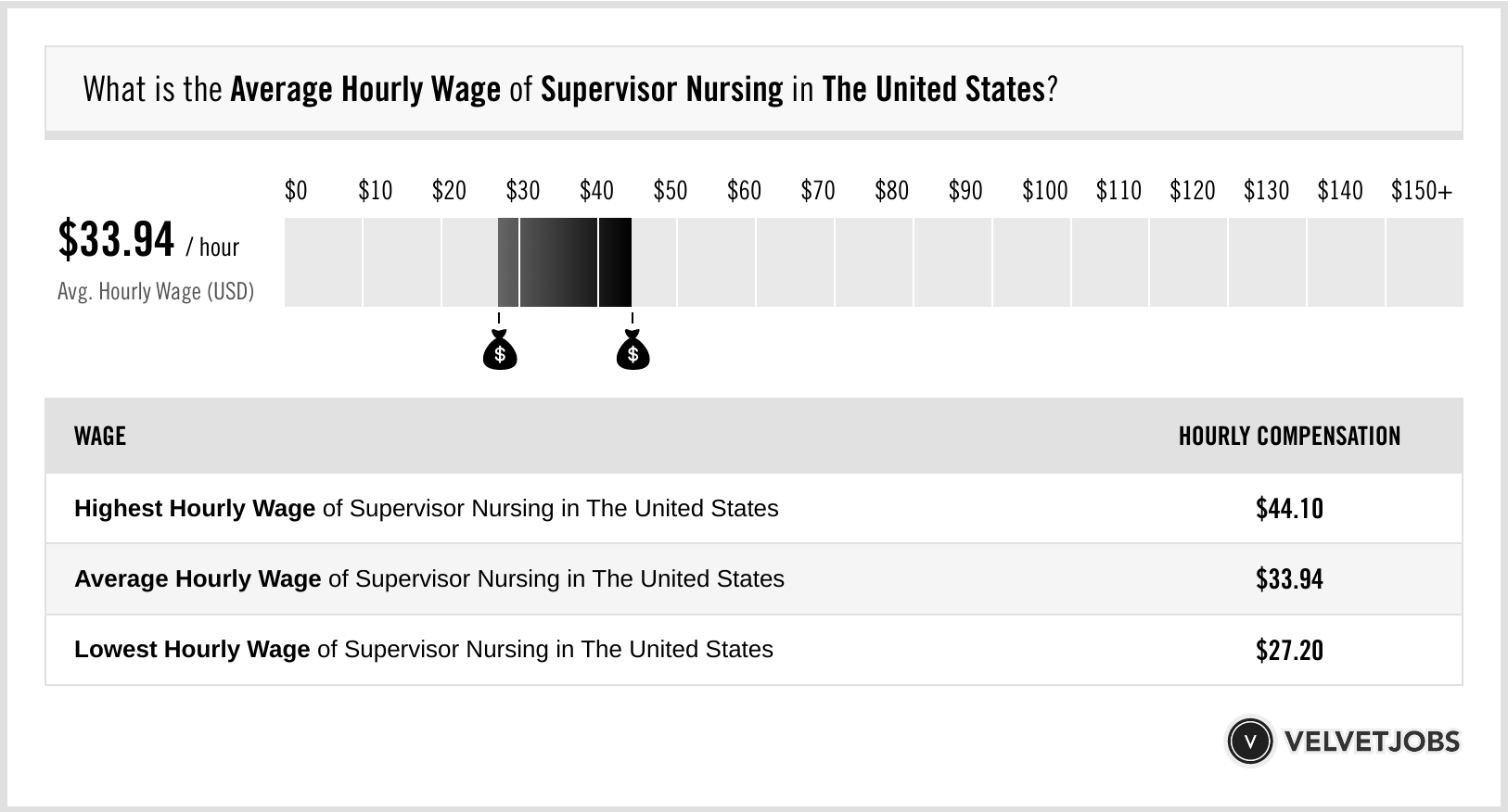Click the darkest segment of wage bar

click(x=615, y=262)
